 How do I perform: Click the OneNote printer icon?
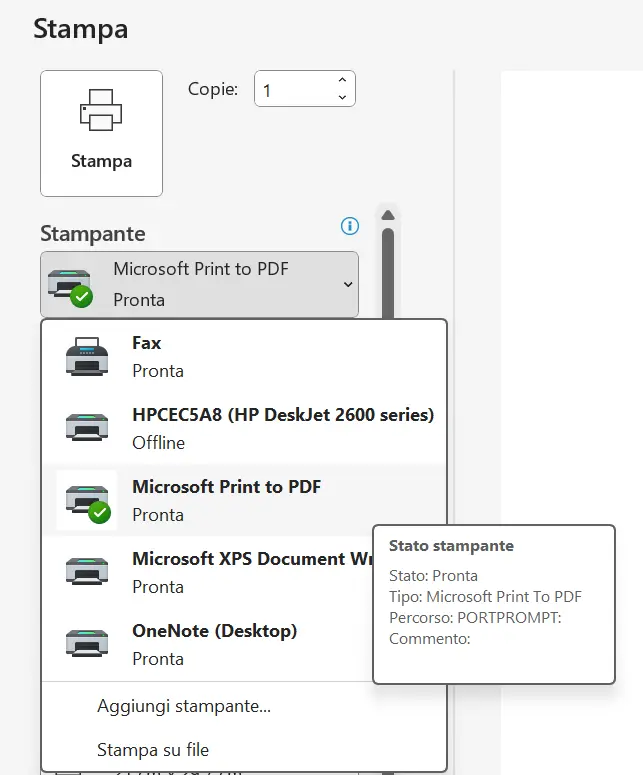pyautogui.click(x=87, y=643)
